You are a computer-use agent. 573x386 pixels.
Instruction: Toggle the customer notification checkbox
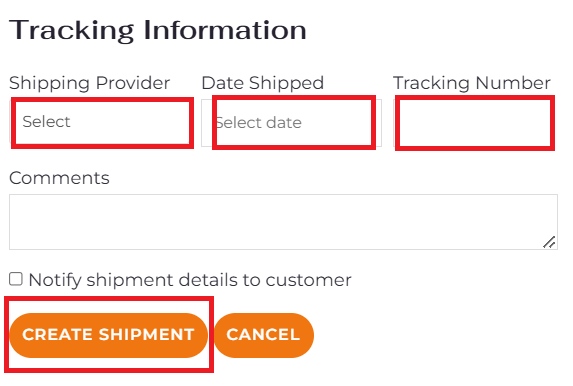(16, 279)
